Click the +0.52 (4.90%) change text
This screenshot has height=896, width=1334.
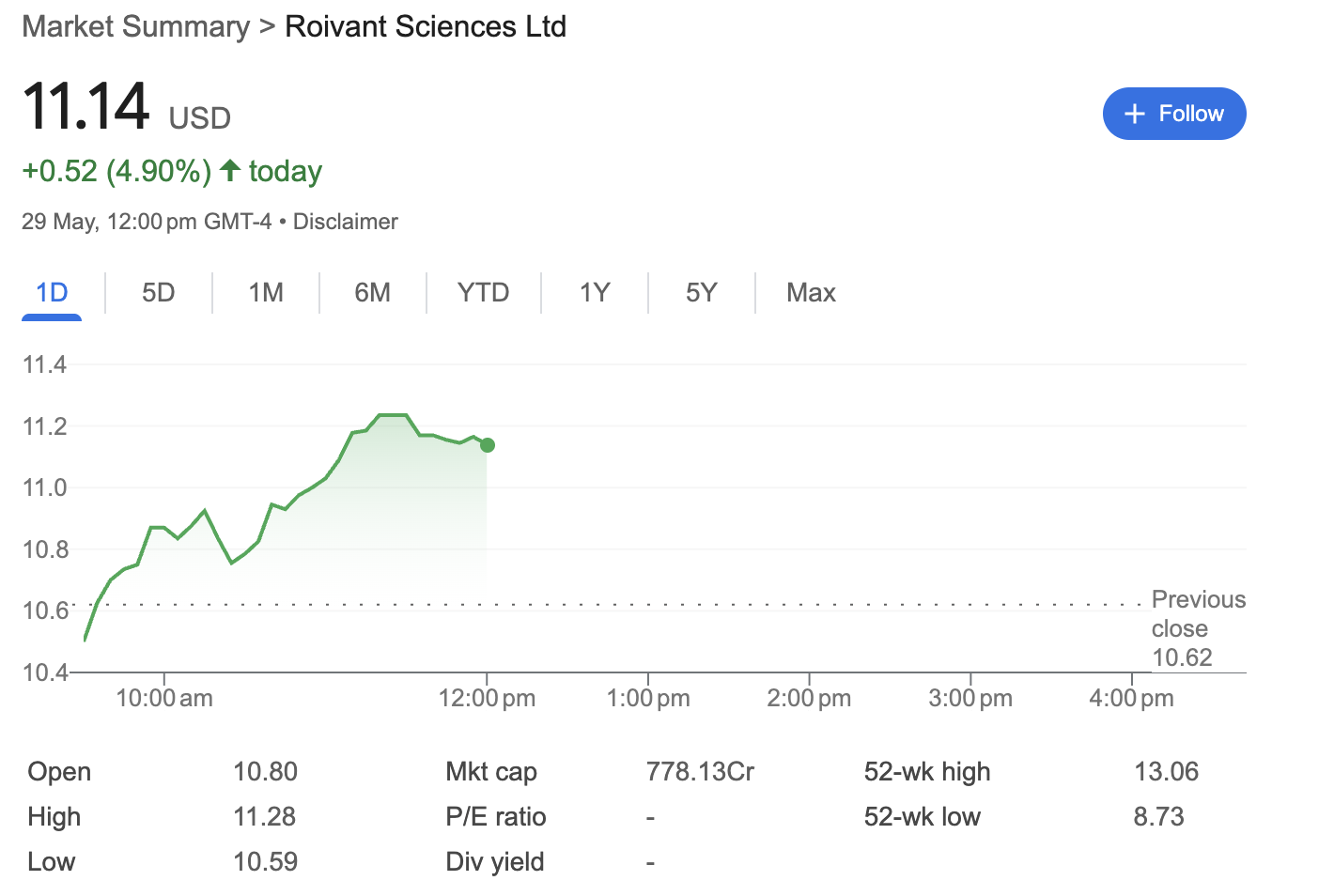[x=116, y=171]
